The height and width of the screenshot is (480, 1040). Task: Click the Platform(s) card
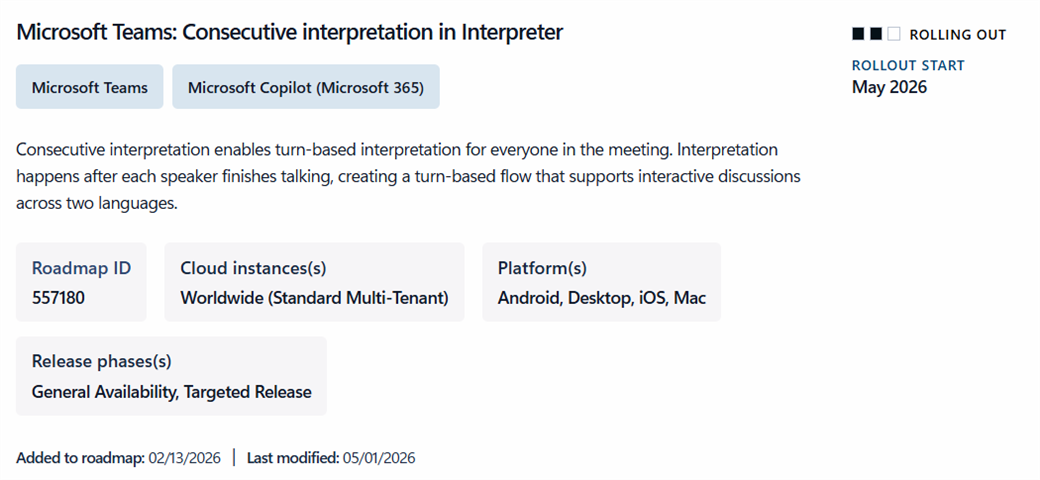point(602,282)
